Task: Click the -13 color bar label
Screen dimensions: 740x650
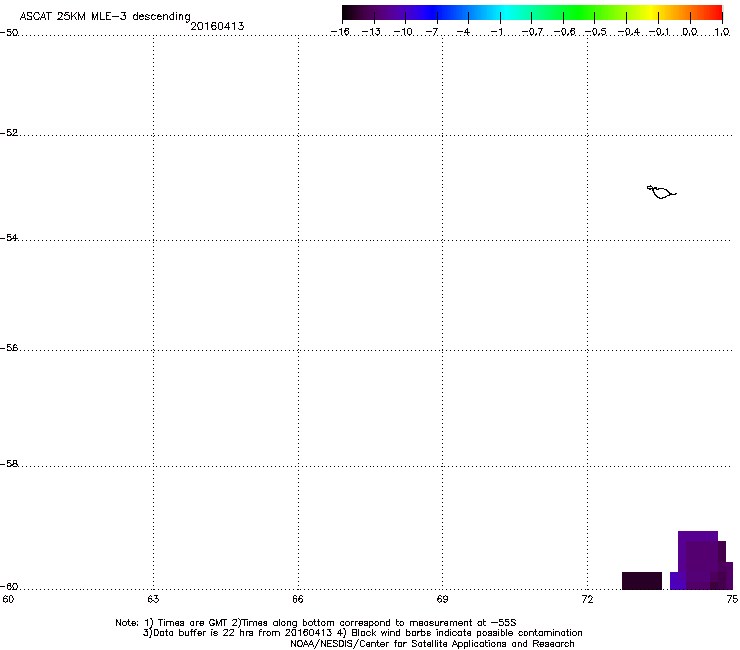Action: [x=371, y=32]
